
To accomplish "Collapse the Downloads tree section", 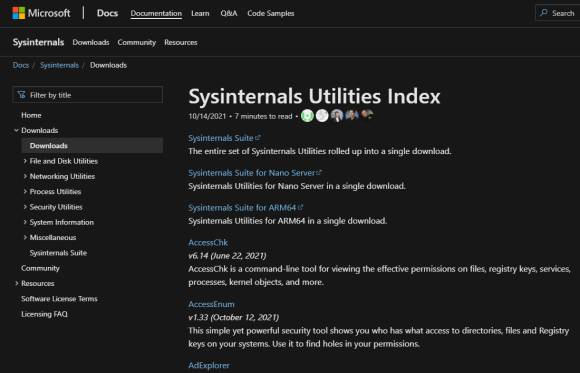I will click(x=16, y=130).
